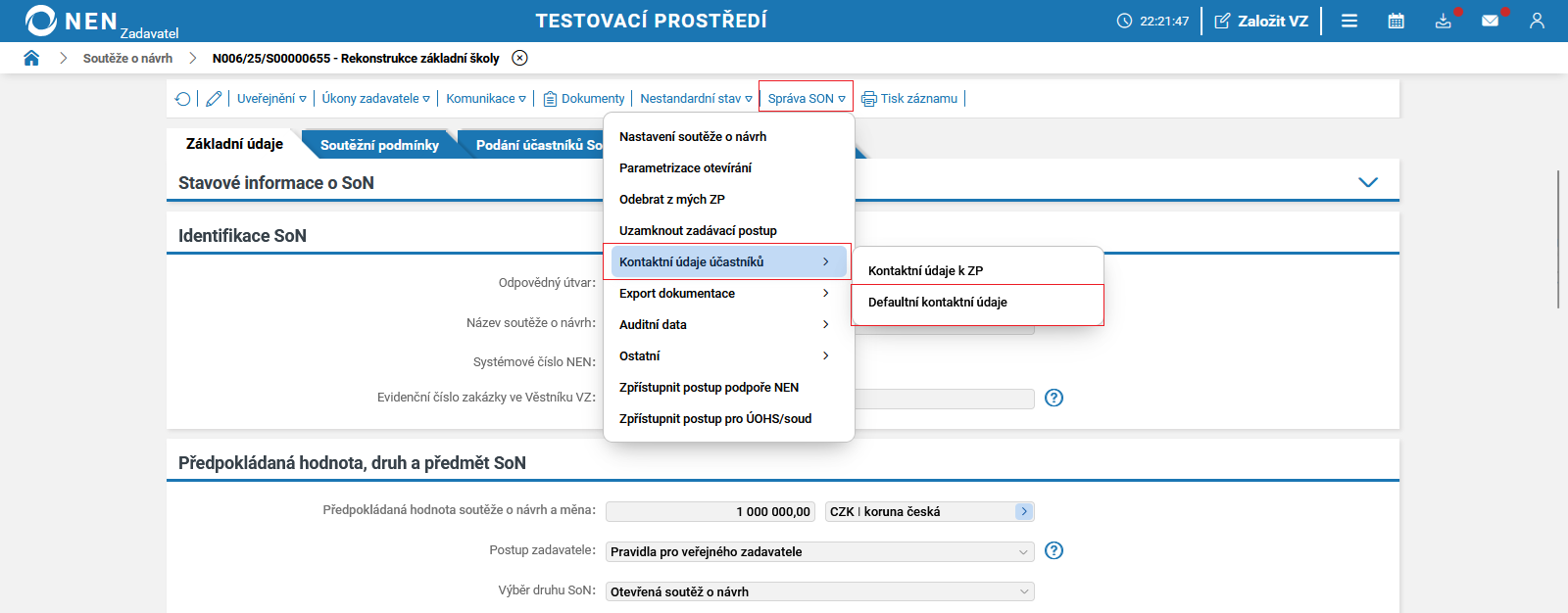Open the downloads icon with notification
Viewport: 1568px width, 613px height.
point(1444,21)
